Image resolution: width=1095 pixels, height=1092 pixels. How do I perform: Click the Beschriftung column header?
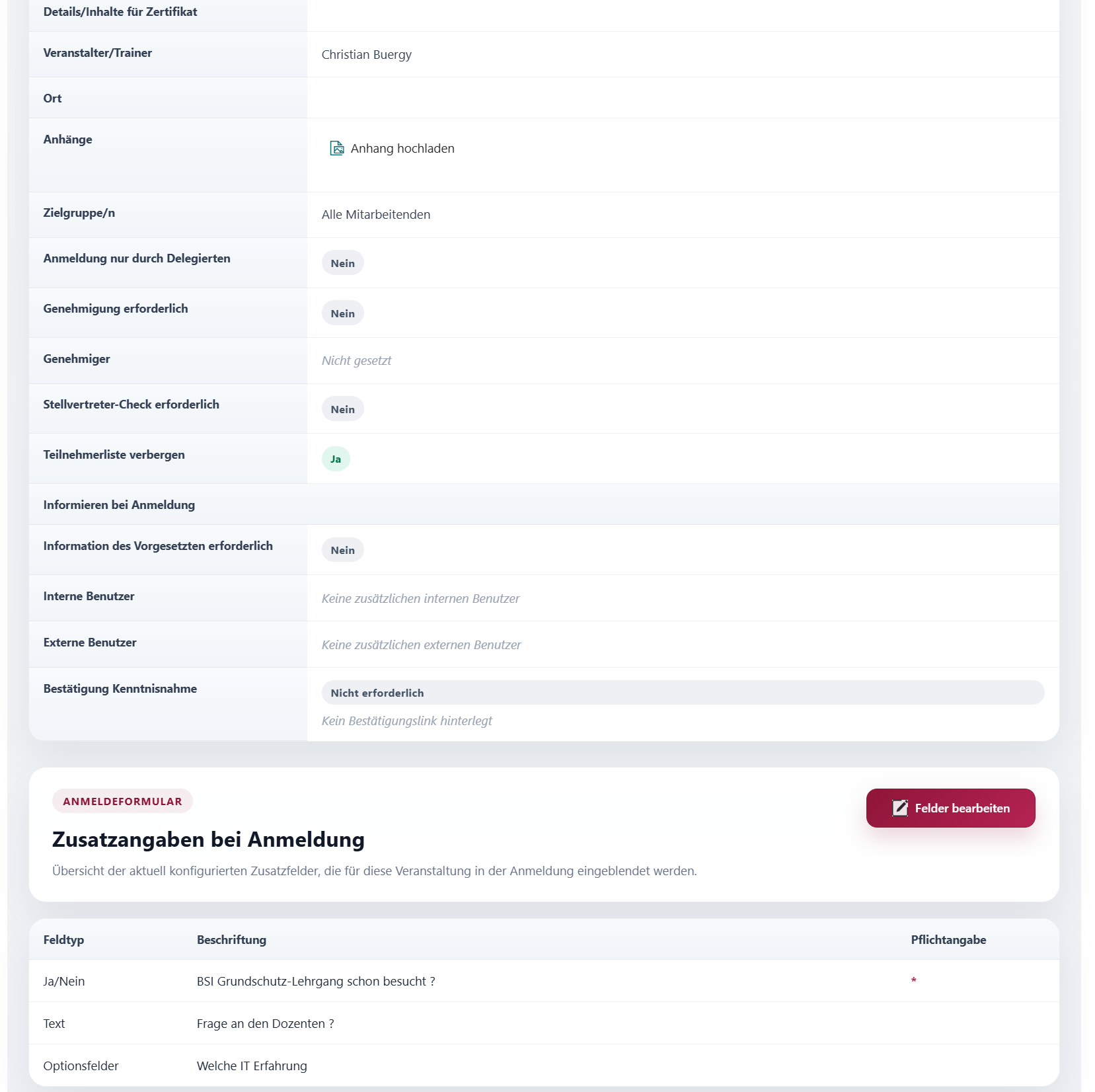(231, 940)
